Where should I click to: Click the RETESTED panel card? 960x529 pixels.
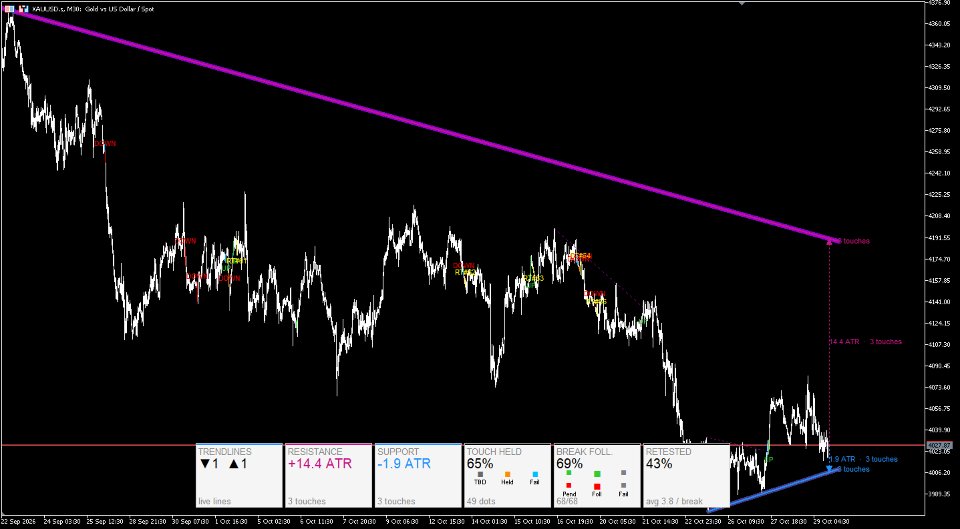coord(686,476)
